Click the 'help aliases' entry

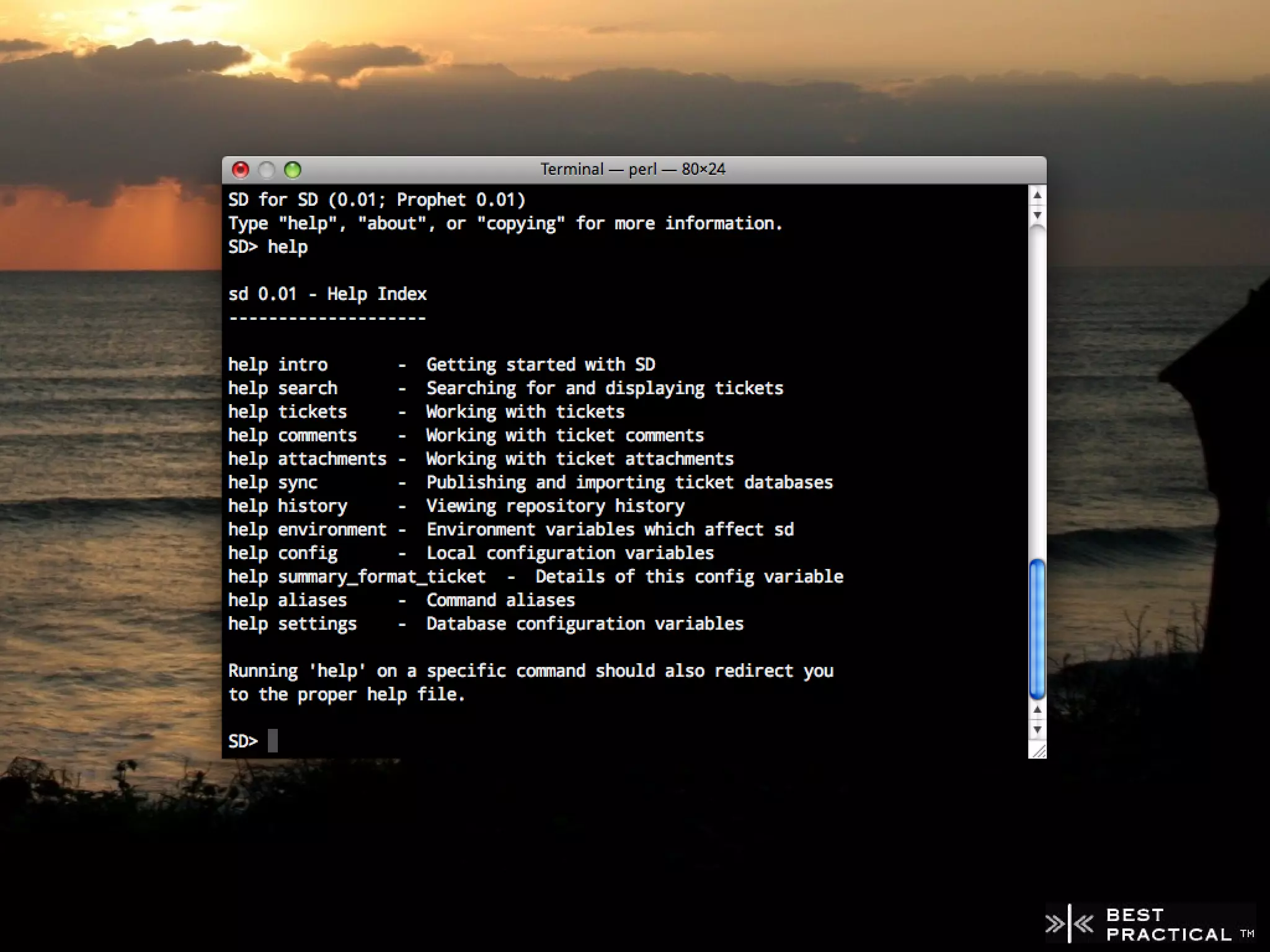click(x=287, y=600)
